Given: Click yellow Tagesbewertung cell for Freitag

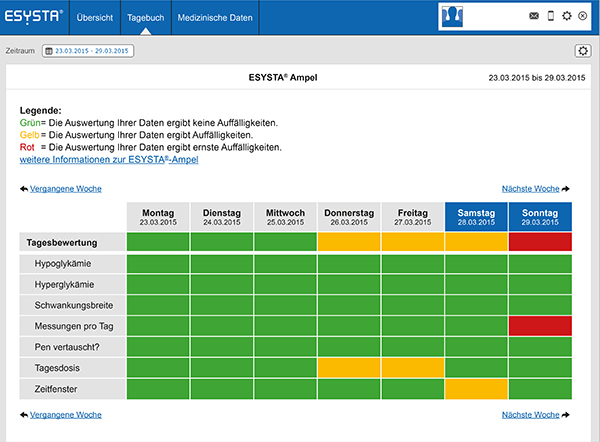Looking at the screenshot, I should click(412, 242).
